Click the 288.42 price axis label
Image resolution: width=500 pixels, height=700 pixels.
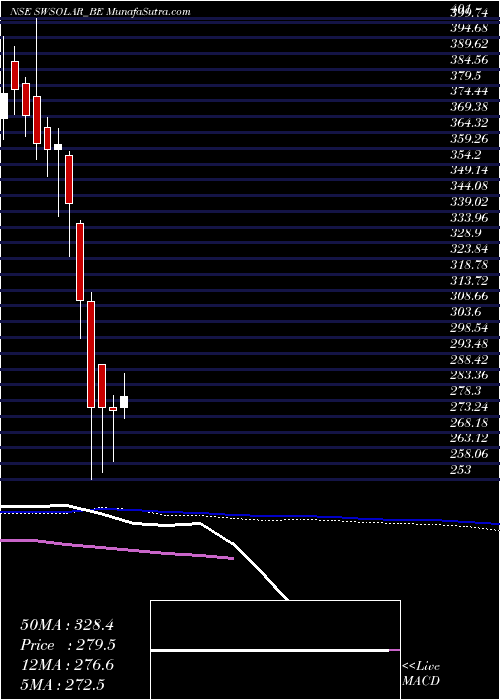(x=470, y=359)
